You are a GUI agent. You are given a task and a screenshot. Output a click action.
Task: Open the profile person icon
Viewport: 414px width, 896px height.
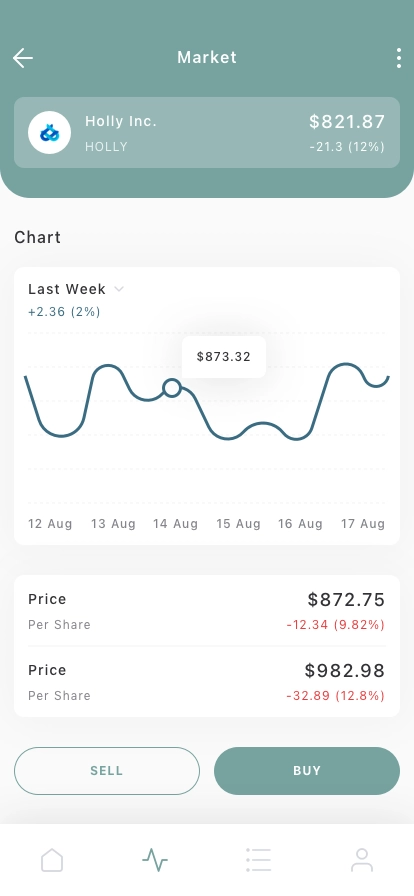pyautogui.click(x=362, y=859)
